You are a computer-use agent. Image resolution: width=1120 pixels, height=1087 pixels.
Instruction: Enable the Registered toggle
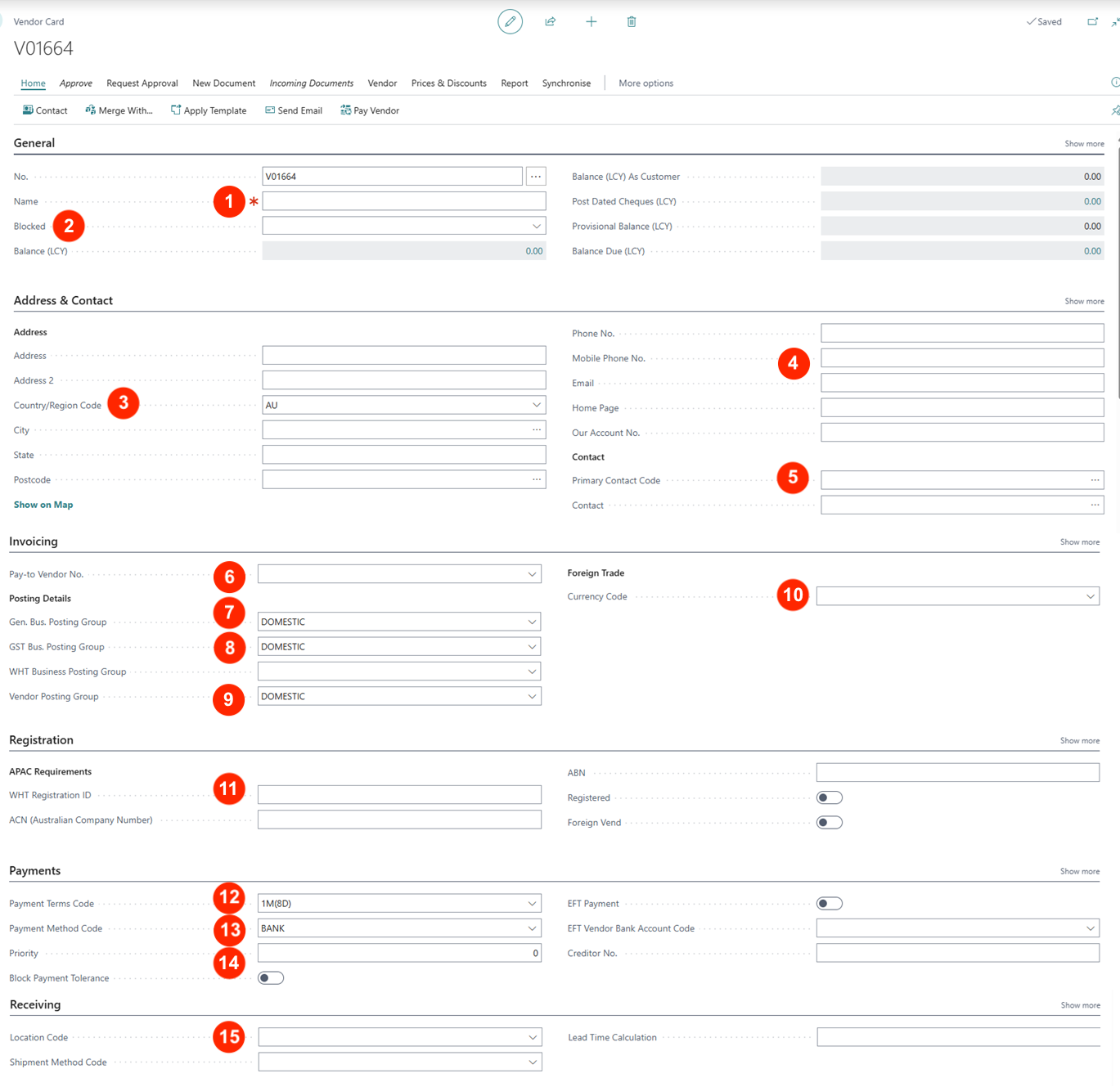[x=829, y=798]
